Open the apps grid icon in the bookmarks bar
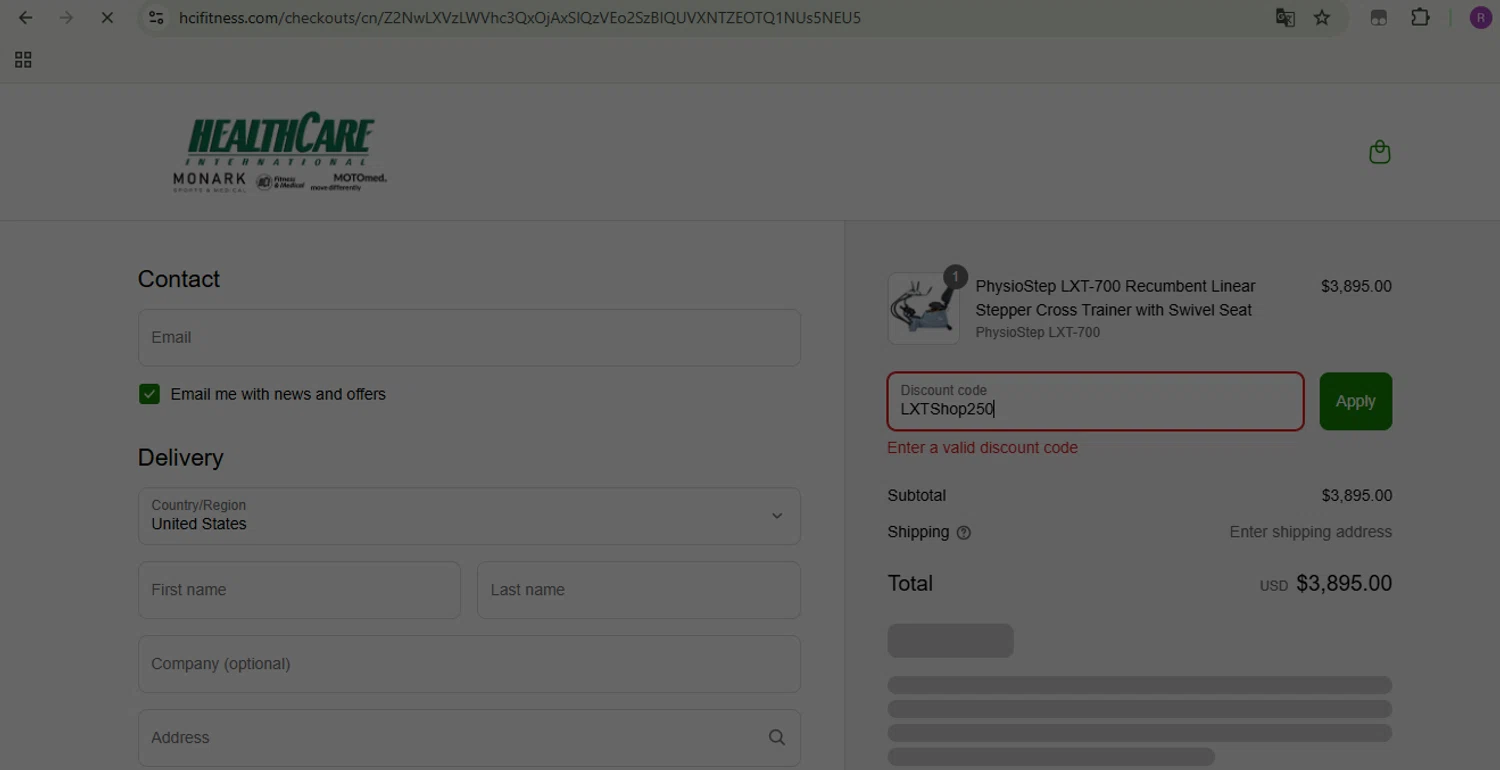1500x770 pixels. [23, 60]
